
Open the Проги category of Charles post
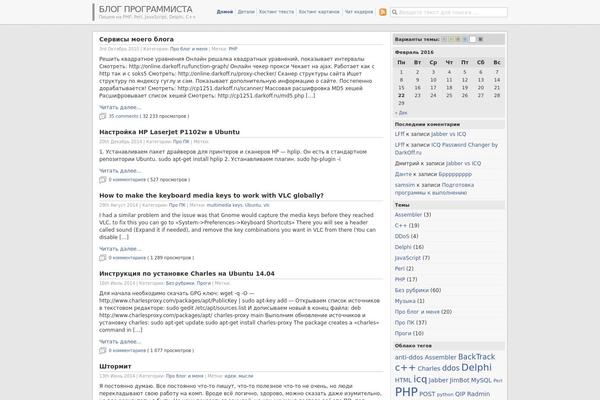(x=204, y=283)
